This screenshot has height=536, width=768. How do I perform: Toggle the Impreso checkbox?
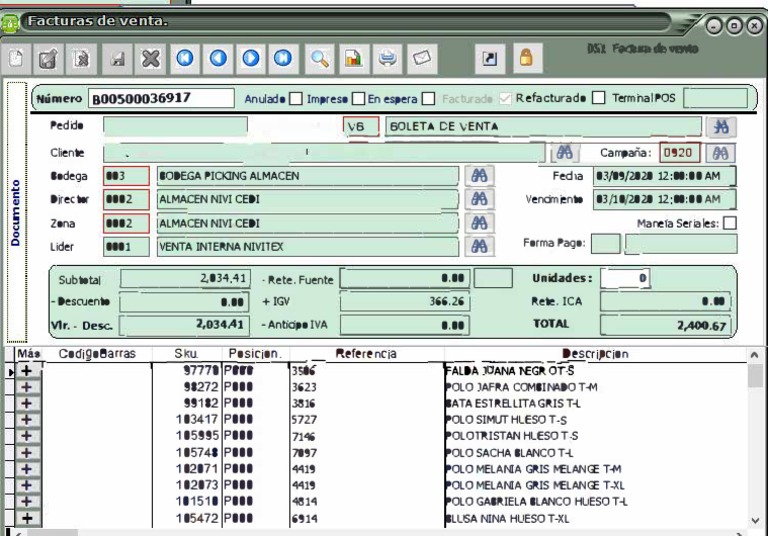(x=358, y=98)
